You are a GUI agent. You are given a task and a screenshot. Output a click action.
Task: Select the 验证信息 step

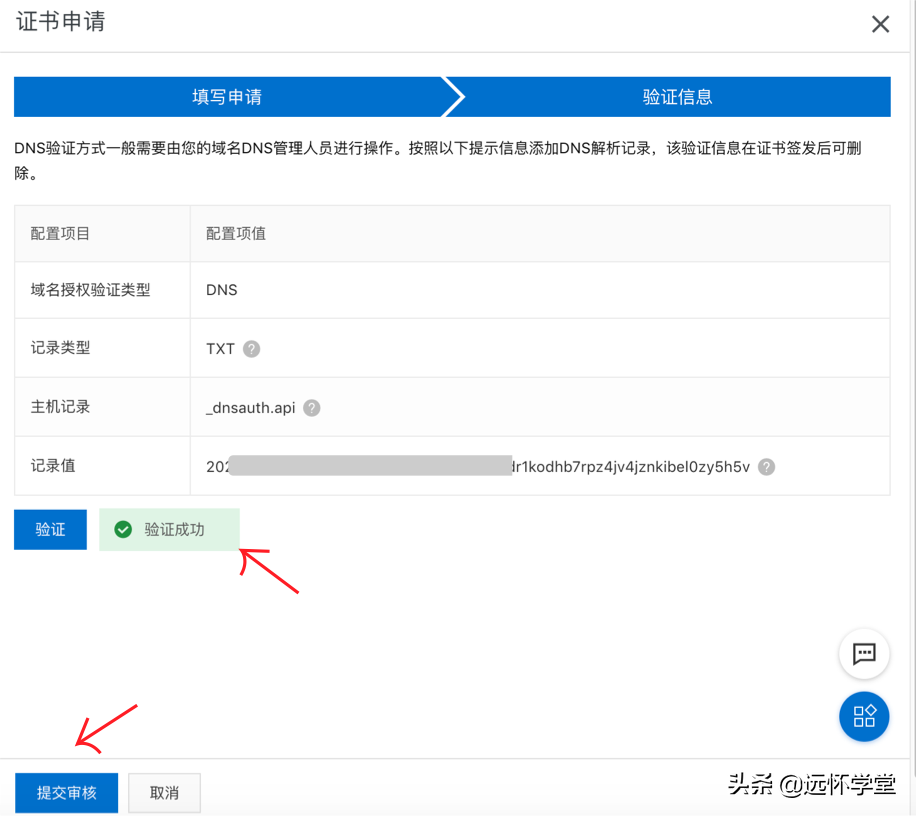(677, 97)
